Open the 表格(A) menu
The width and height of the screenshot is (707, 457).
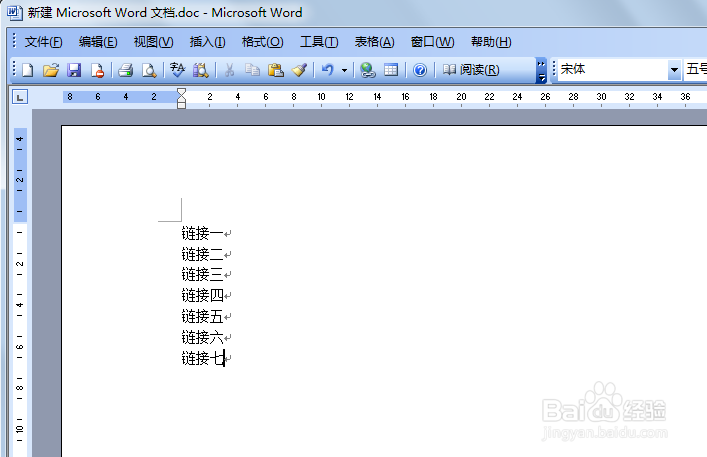[374, 42]
